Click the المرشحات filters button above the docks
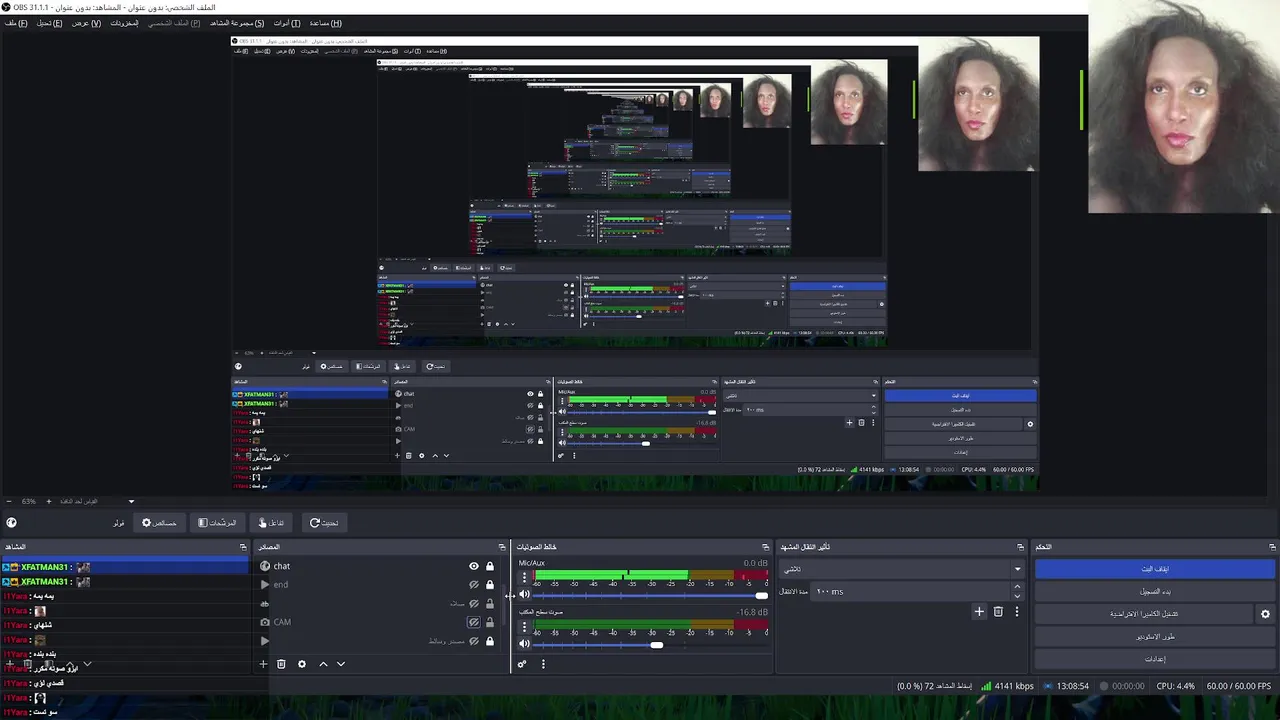 pyautogui.click(x=218, y=523)
